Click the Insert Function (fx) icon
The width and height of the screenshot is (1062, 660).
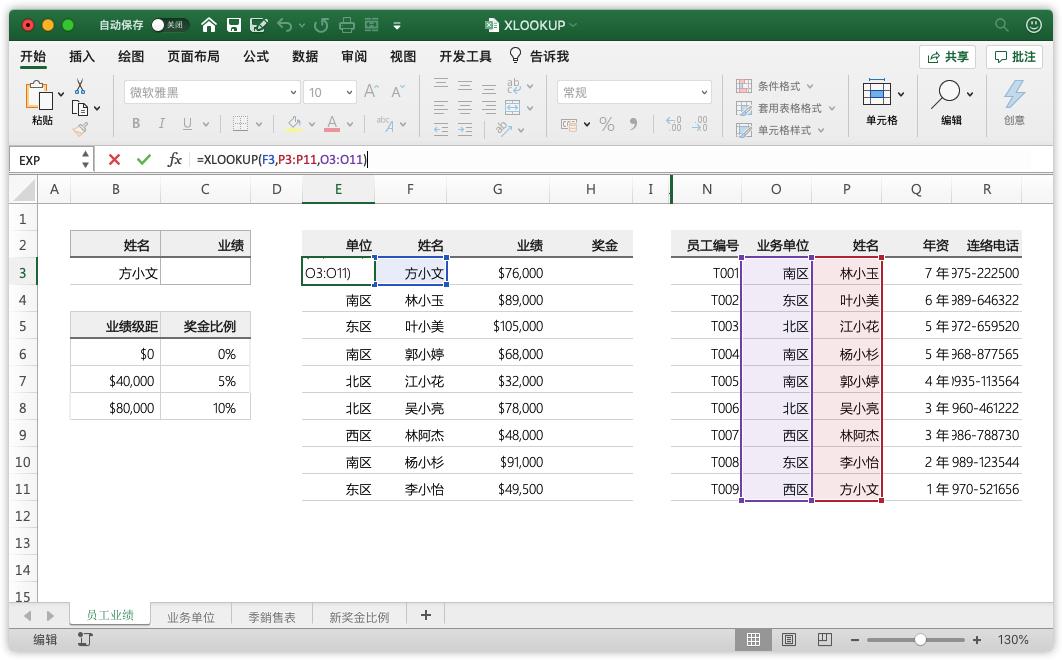[x=175, y=159]
